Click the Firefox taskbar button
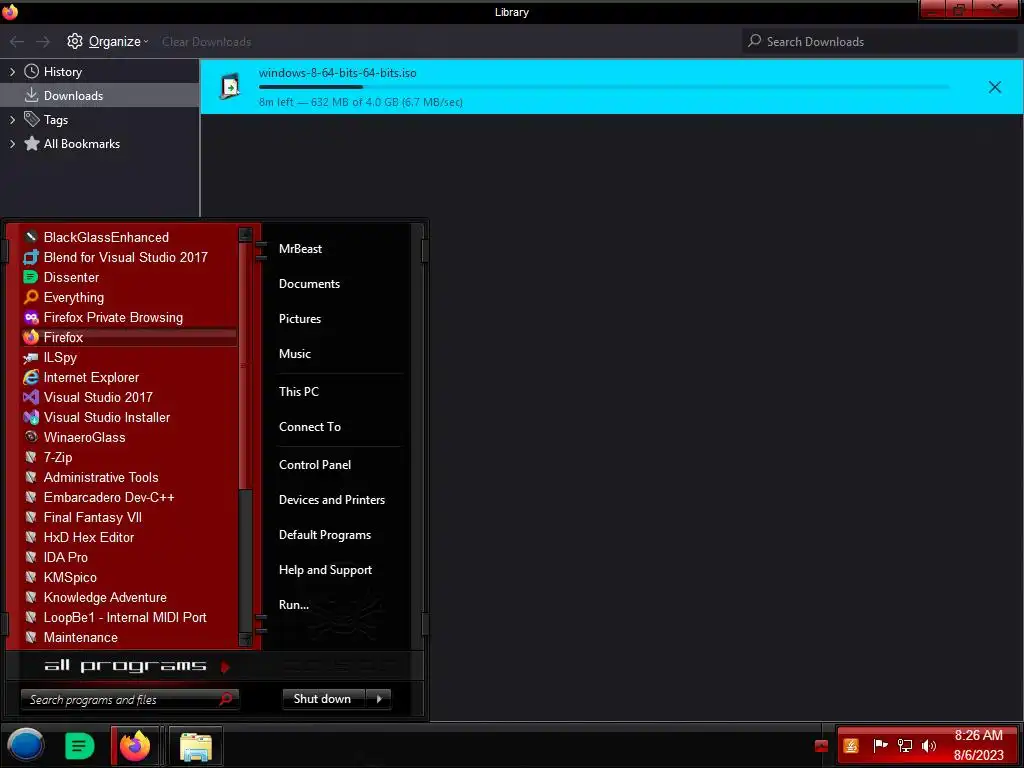1024x768 pixels. (135, 746)
